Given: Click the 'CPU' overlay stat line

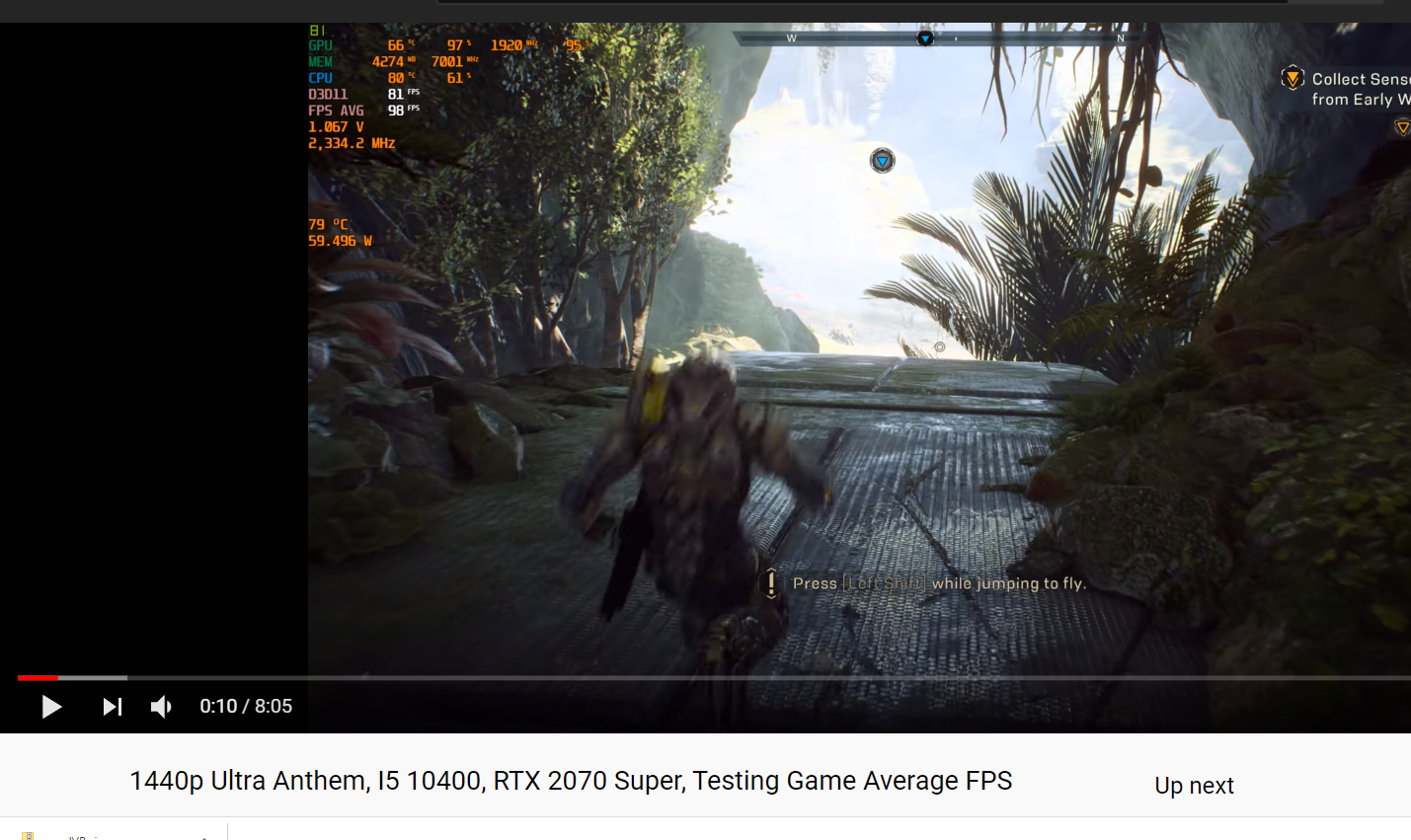Looking at the screenshot, I should (390, 78).
